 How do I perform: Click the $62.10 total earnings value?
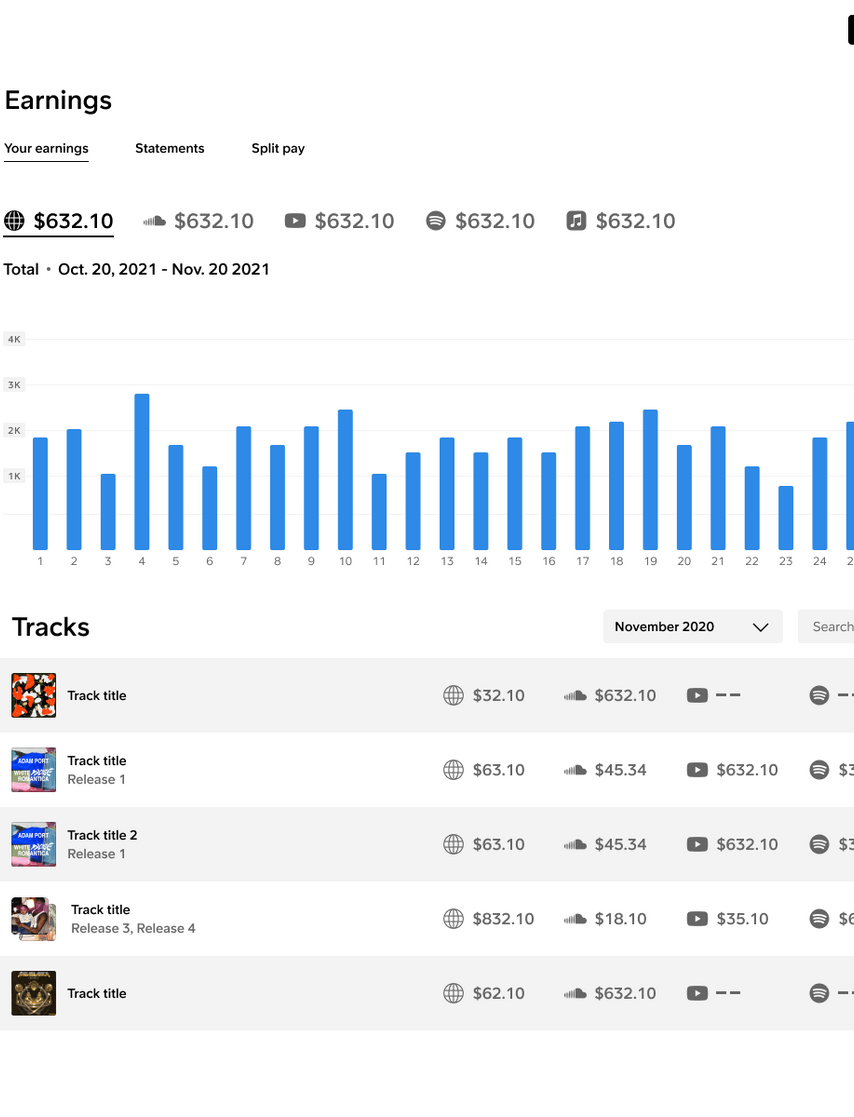(499, 993)
